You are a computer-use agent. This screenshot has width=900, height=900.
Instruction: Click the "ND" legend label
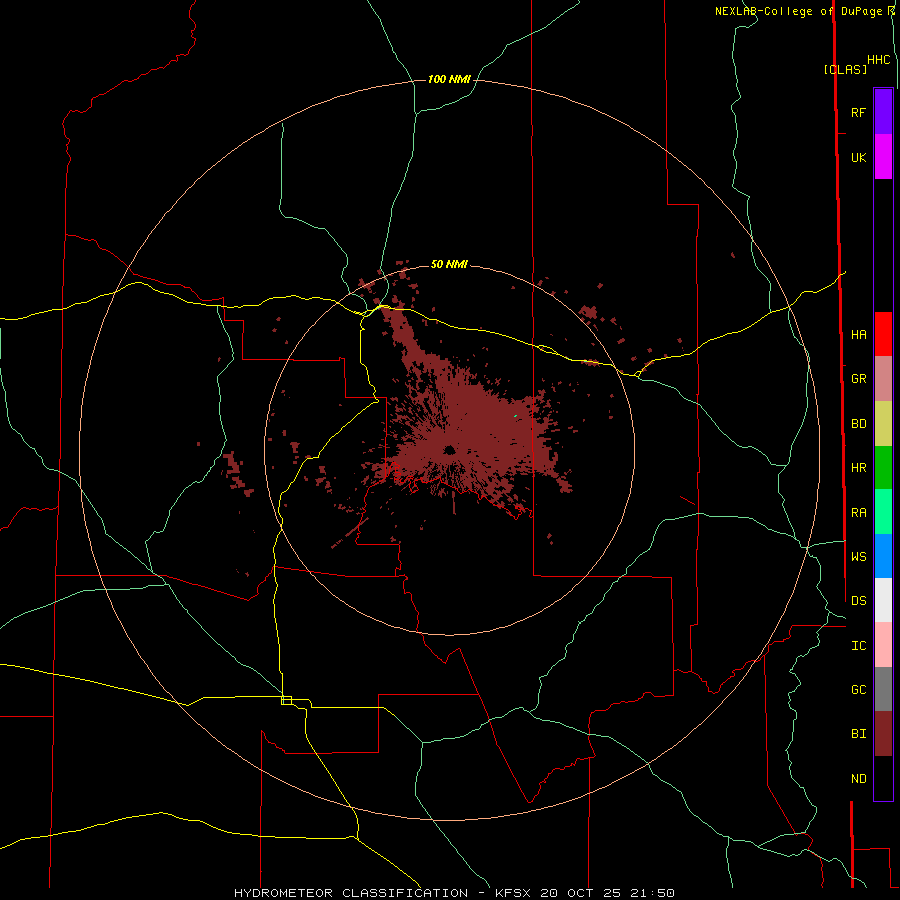click(858, 779)
